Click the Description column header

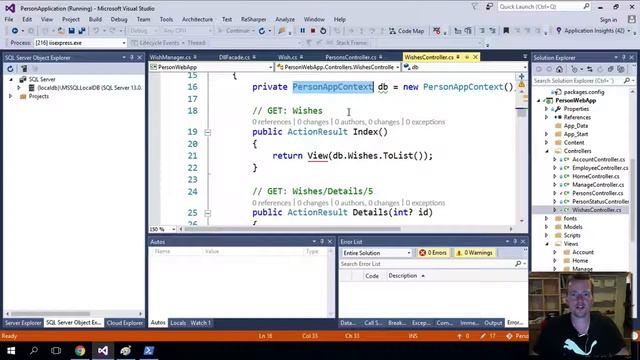(402, 276)
